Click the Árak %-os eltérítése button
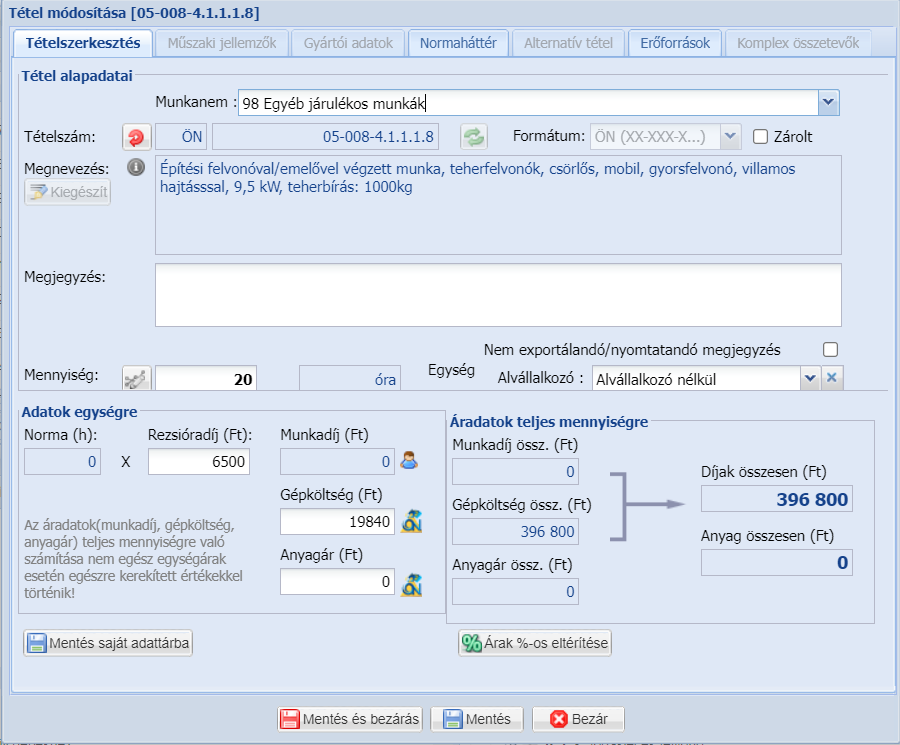900x745 pixels. 535,643
